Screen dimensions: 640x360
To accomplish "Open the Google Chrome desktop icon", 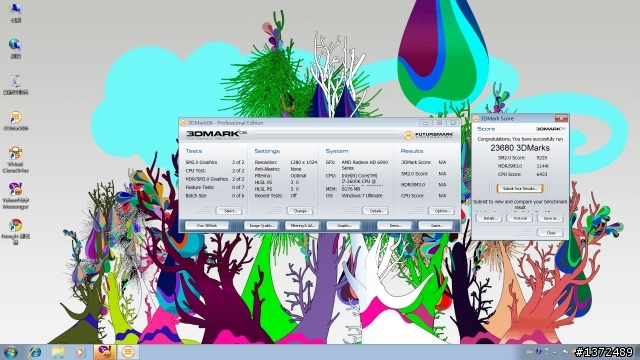I will [16, 231].
